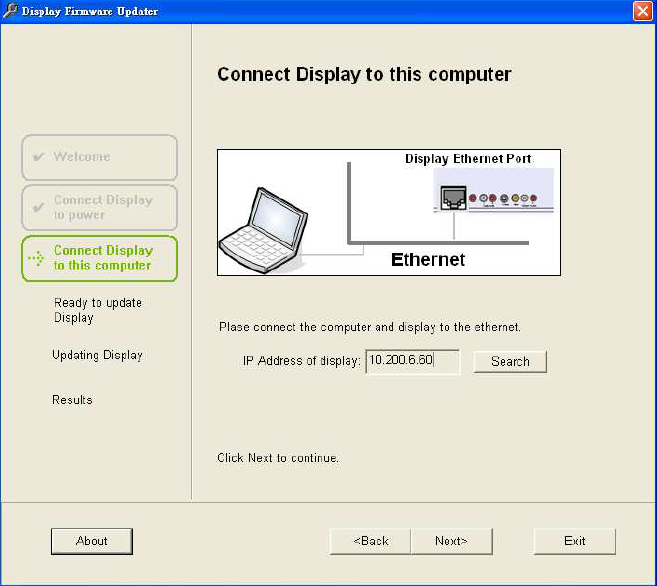This screenshot has width=657, height=586.
Task: Quit the updater with the Exit button
Action: [574, 541]
